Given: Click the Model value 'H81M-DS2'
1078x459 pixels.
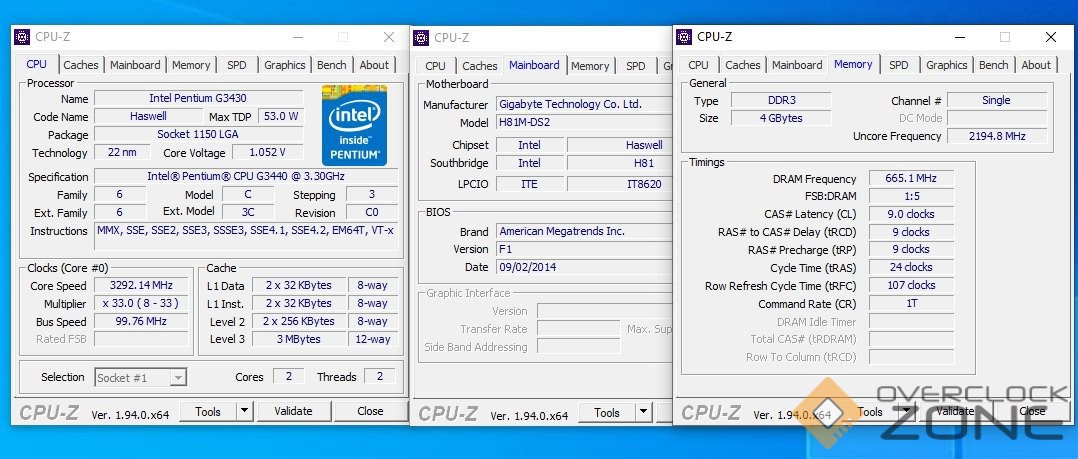Looking at the screenshot, I should [x=585, y=123].
